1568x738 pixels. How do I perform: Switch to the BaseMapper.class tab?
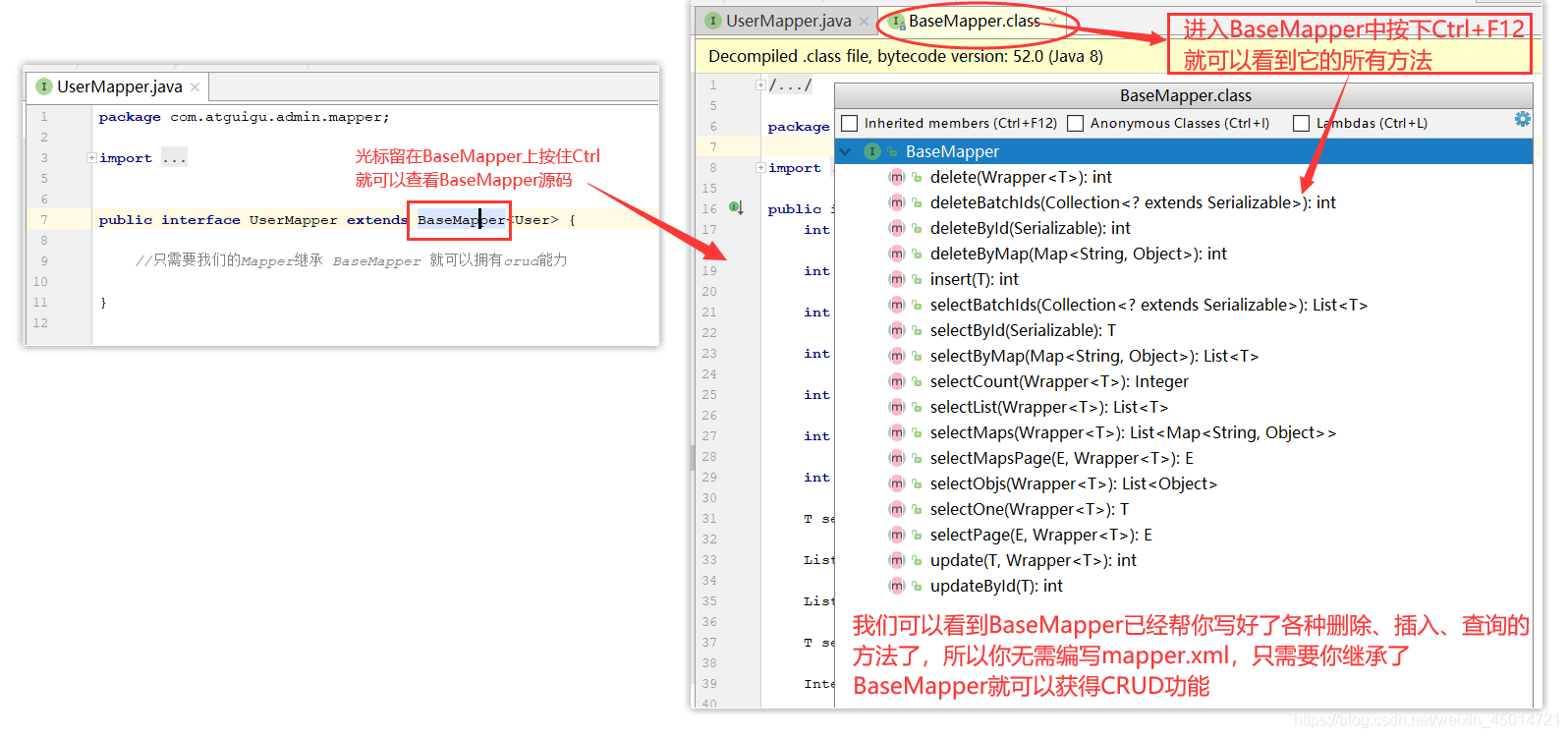pos(974,21)
